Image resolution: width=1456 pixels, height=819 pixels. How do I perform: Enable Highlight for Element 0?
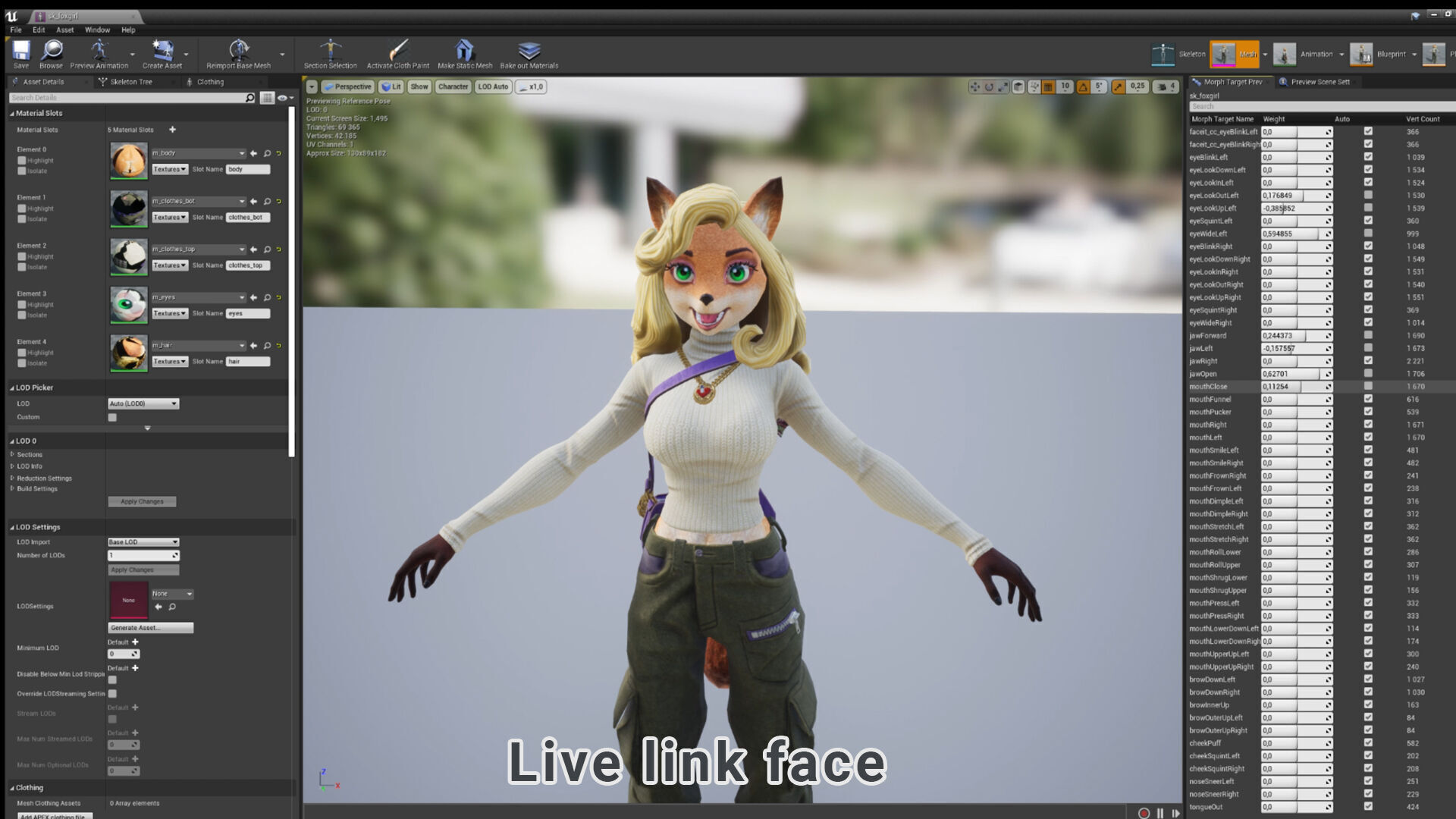(x=22, y=160)
